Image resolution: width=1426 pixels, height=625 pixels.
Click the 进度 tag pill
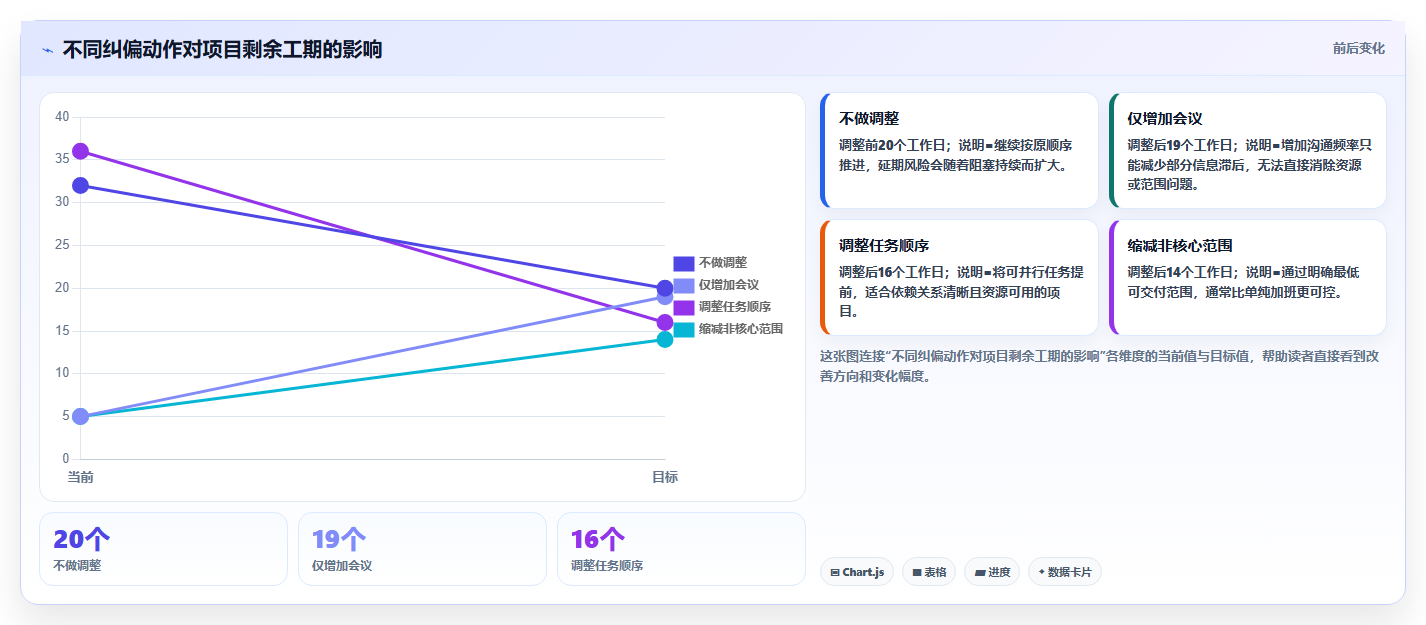pyautogui.click(x=992, y=572)
